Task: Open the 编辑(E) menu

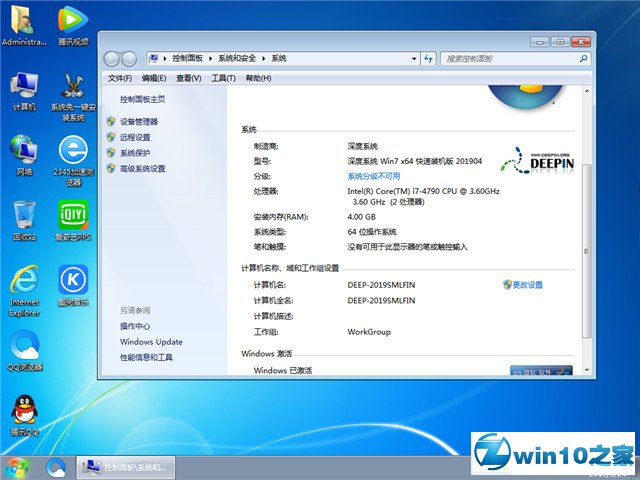Action: [154, 78]
